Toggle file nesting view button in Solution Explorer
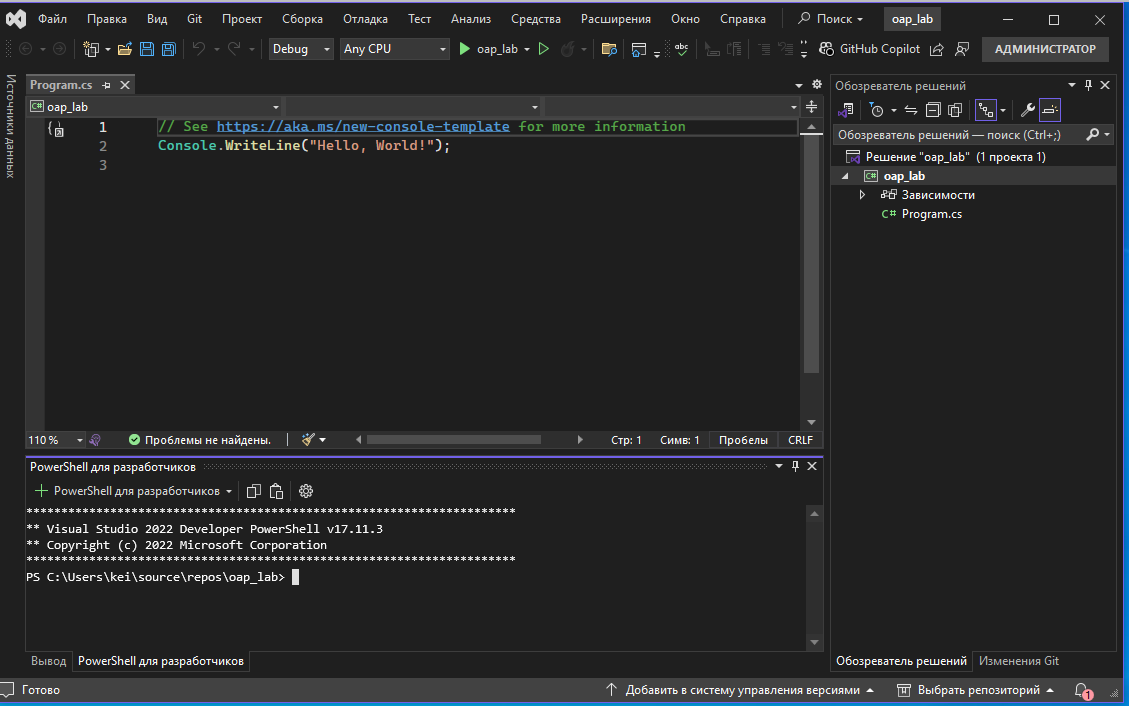Screen dimensions: 1129x706 tap(986, 110)
